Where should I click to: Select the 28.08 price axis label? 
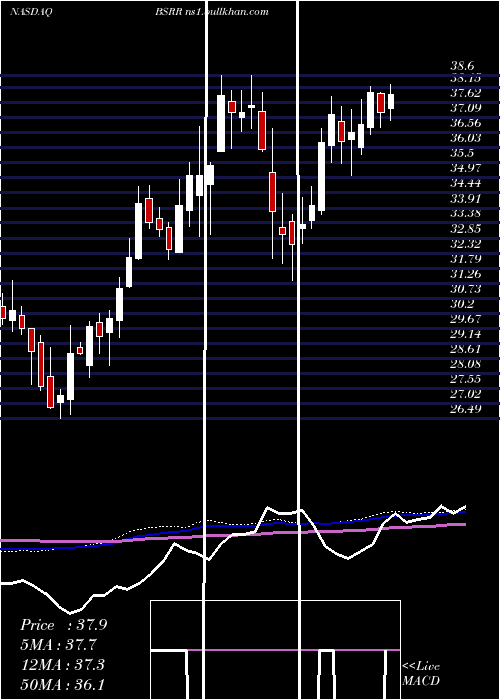point(466,364)
